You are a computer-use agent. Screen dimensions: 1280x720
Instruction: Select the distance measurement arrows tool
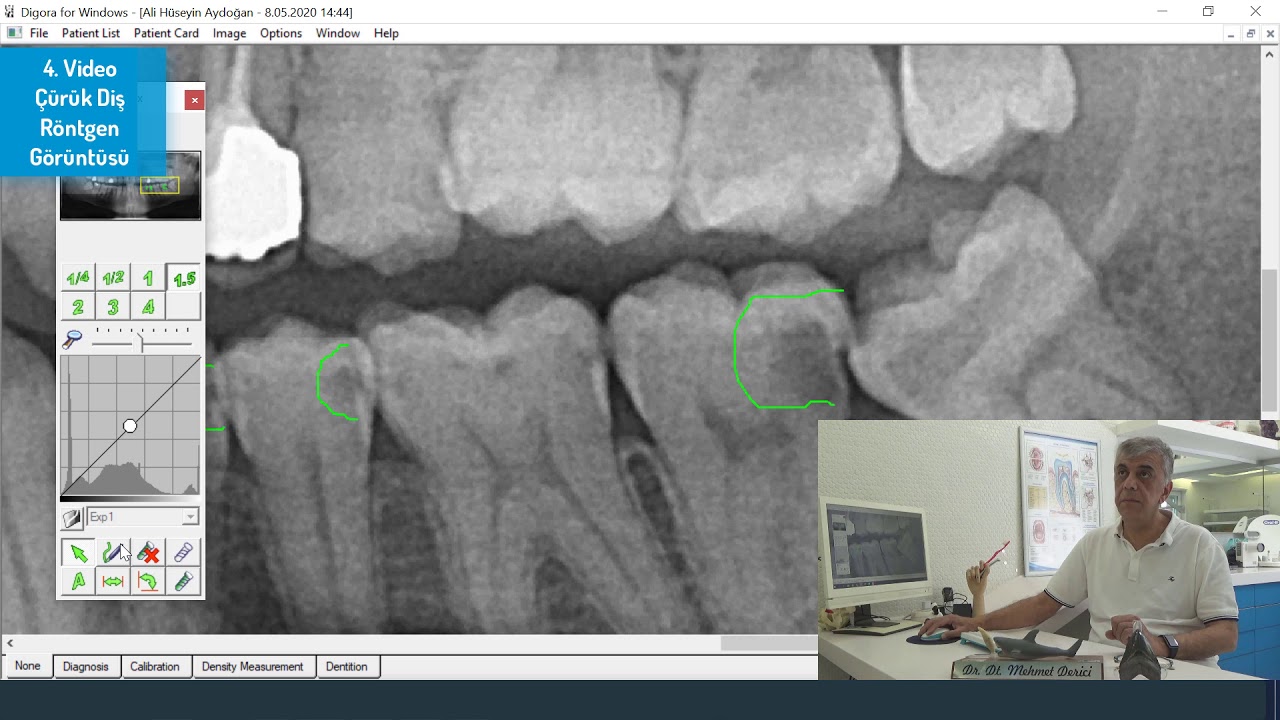point(113,581)
